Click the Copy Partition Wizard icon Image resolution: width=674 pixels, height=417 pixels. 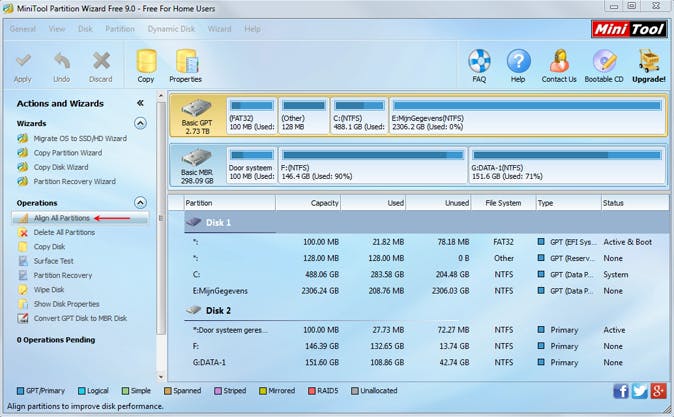pos(23,153)
